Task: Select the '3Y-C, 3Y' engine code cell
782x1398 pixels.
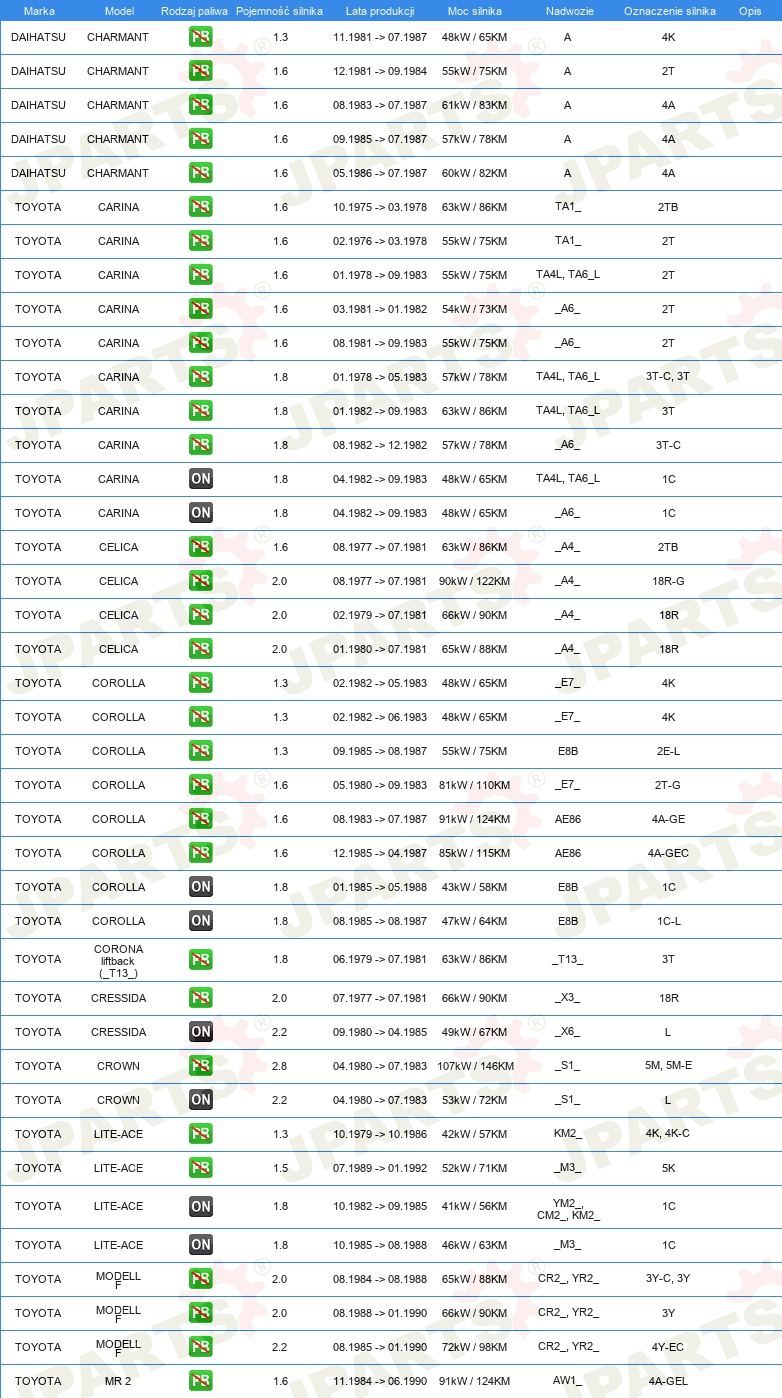Action: (668, 1279)
